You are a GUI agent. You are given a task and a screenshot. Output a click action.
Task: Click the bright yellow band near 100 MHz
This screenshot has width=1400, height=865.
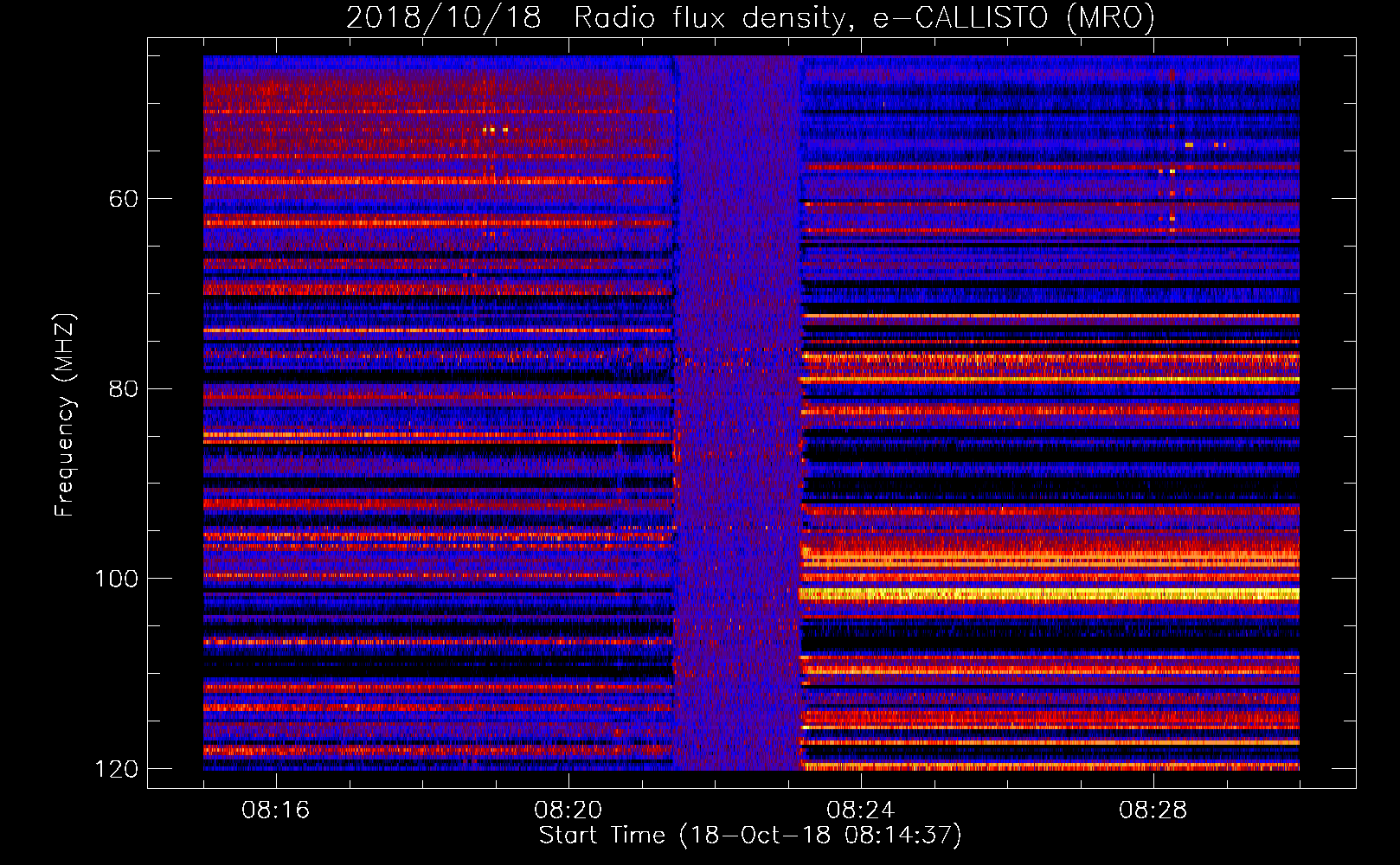[x=1050, y=593]
